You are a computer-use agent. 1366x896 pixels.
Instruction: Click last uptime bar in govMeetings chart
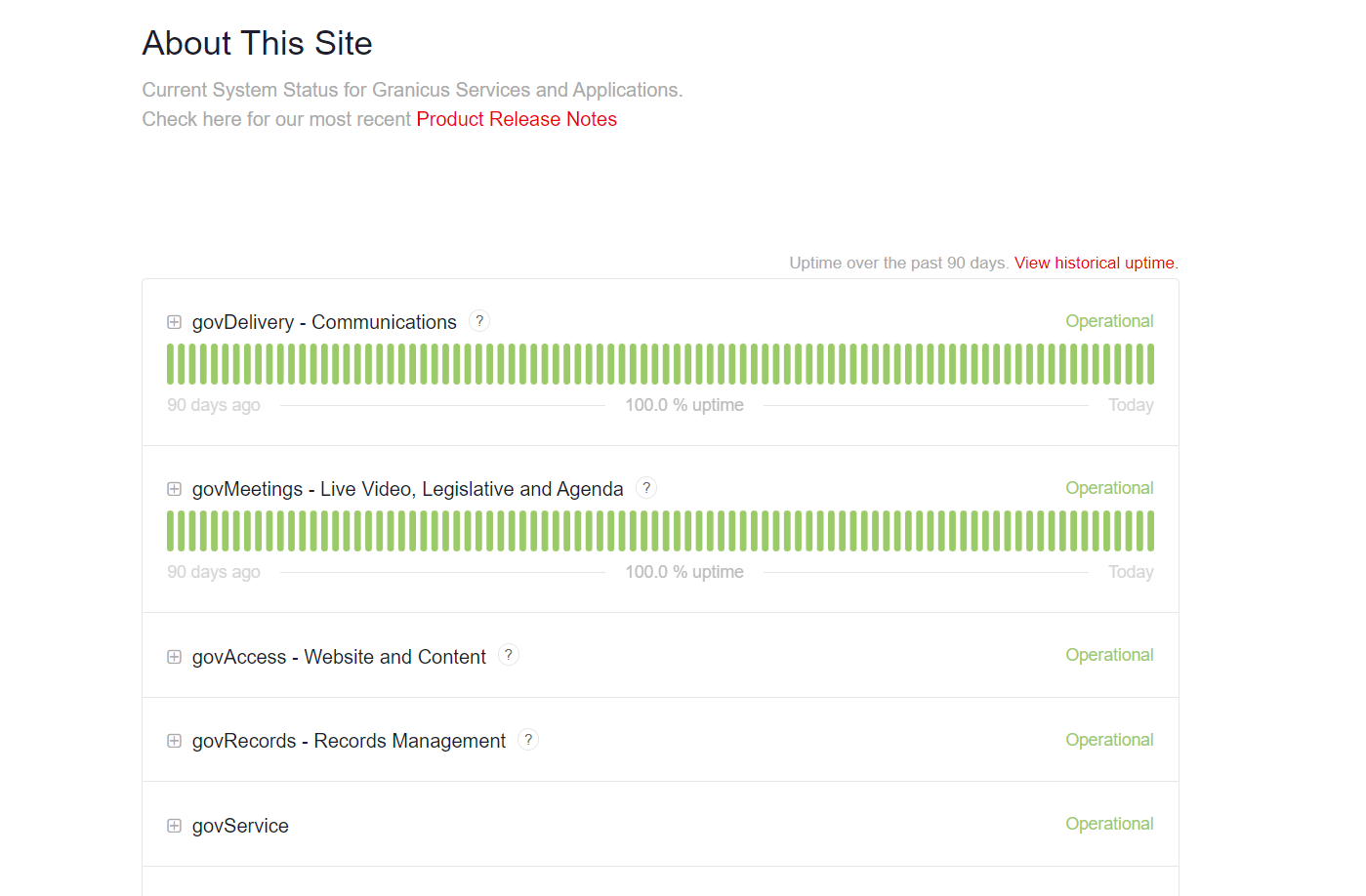pos(1150,531)
